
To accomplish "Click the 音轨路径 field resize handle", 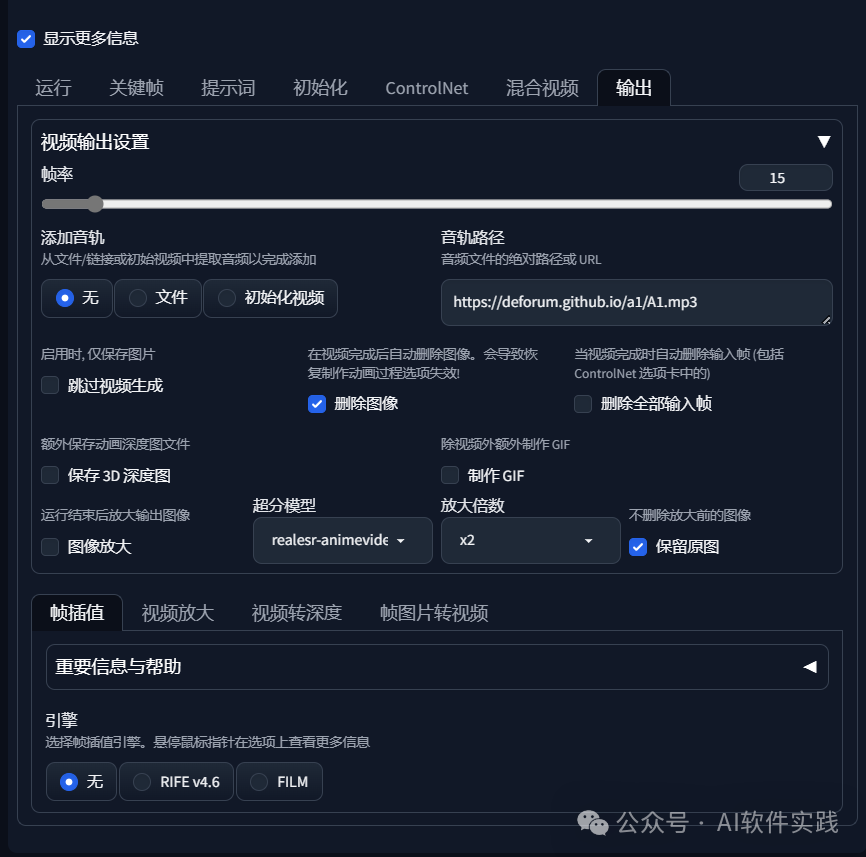I will 826,320.
